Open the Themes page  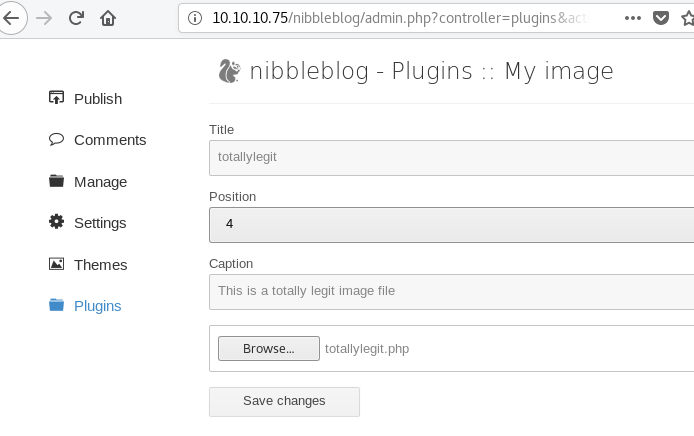(x=100, y=265)
